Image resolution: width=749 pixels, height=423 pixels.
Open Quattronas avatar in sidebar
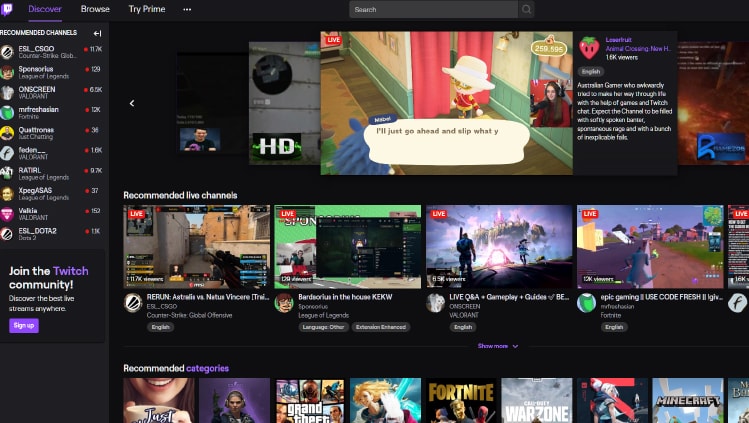click(7, 133)
